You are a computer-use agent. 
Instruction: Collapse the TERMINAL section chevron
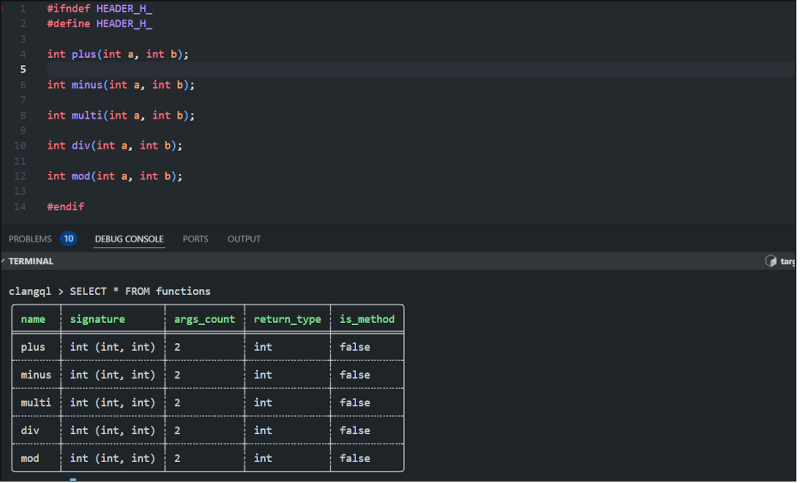point(5,261)
